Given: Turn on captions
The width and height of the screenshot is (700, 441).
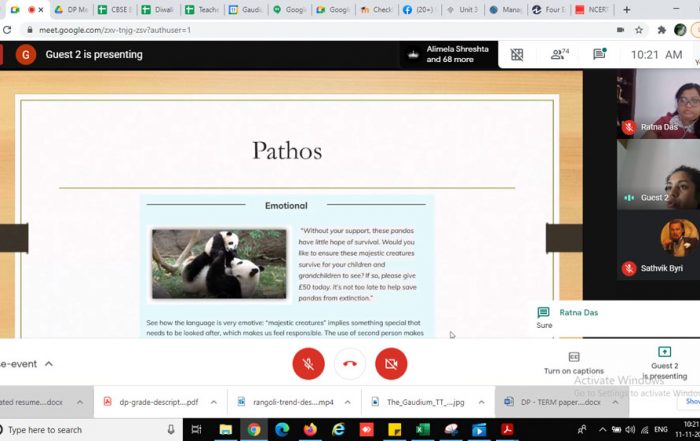Looking at the screenshot, I should (574, 363).
